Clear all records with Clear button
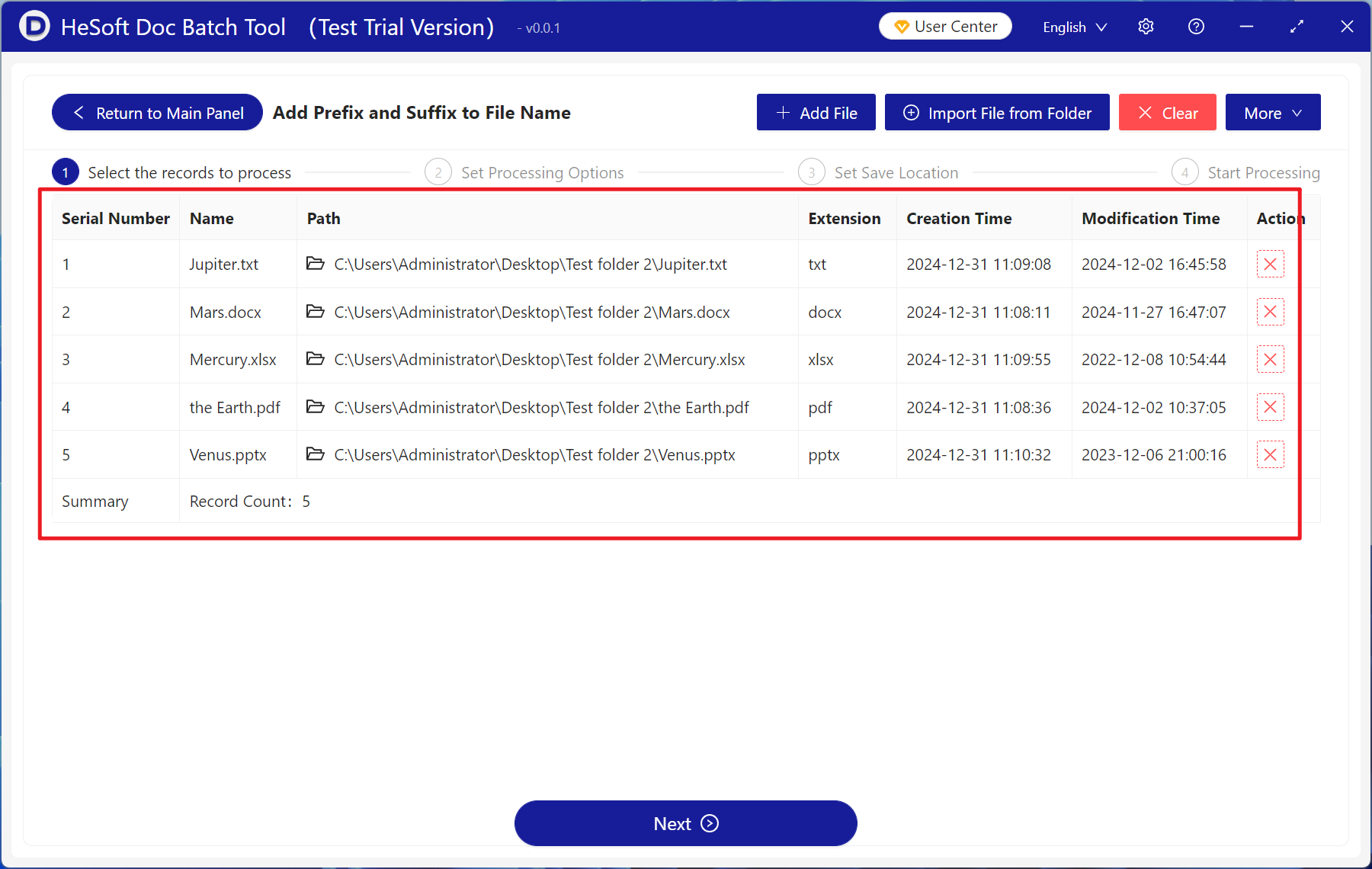Screen dimensions: 1372x869 click(x=1167, y=113)
